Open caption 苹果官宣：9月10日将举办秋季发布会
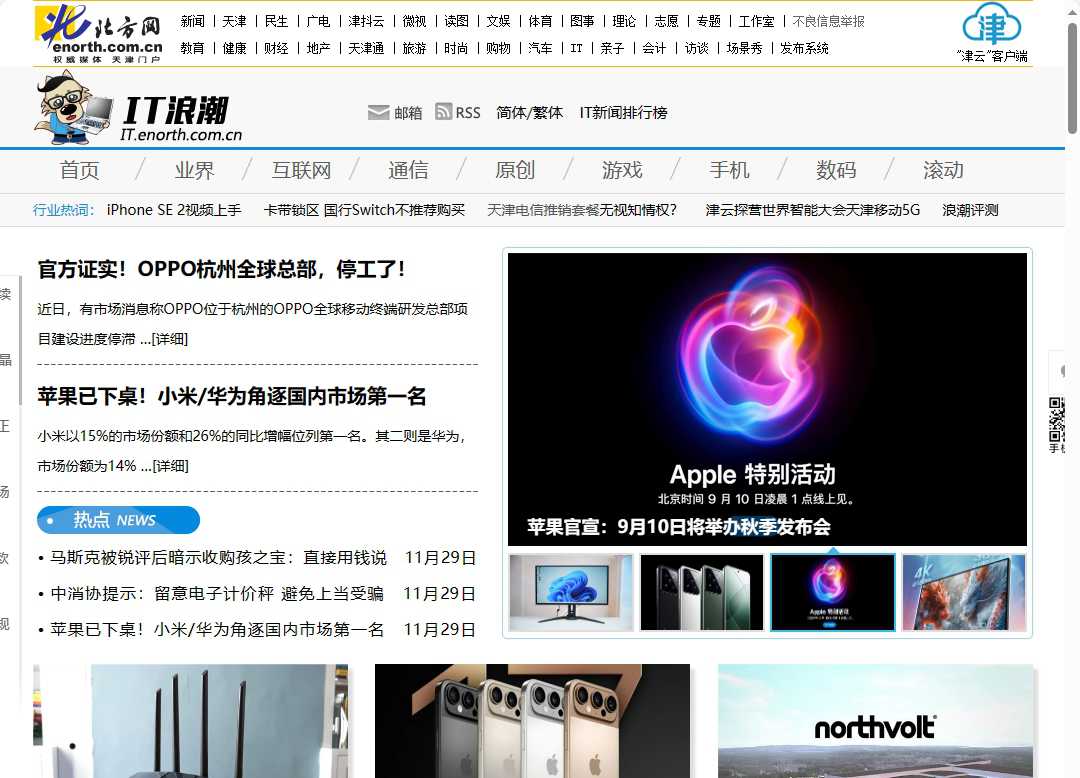Viewport: 1080px width, 778px height. (x=679, y=527)
